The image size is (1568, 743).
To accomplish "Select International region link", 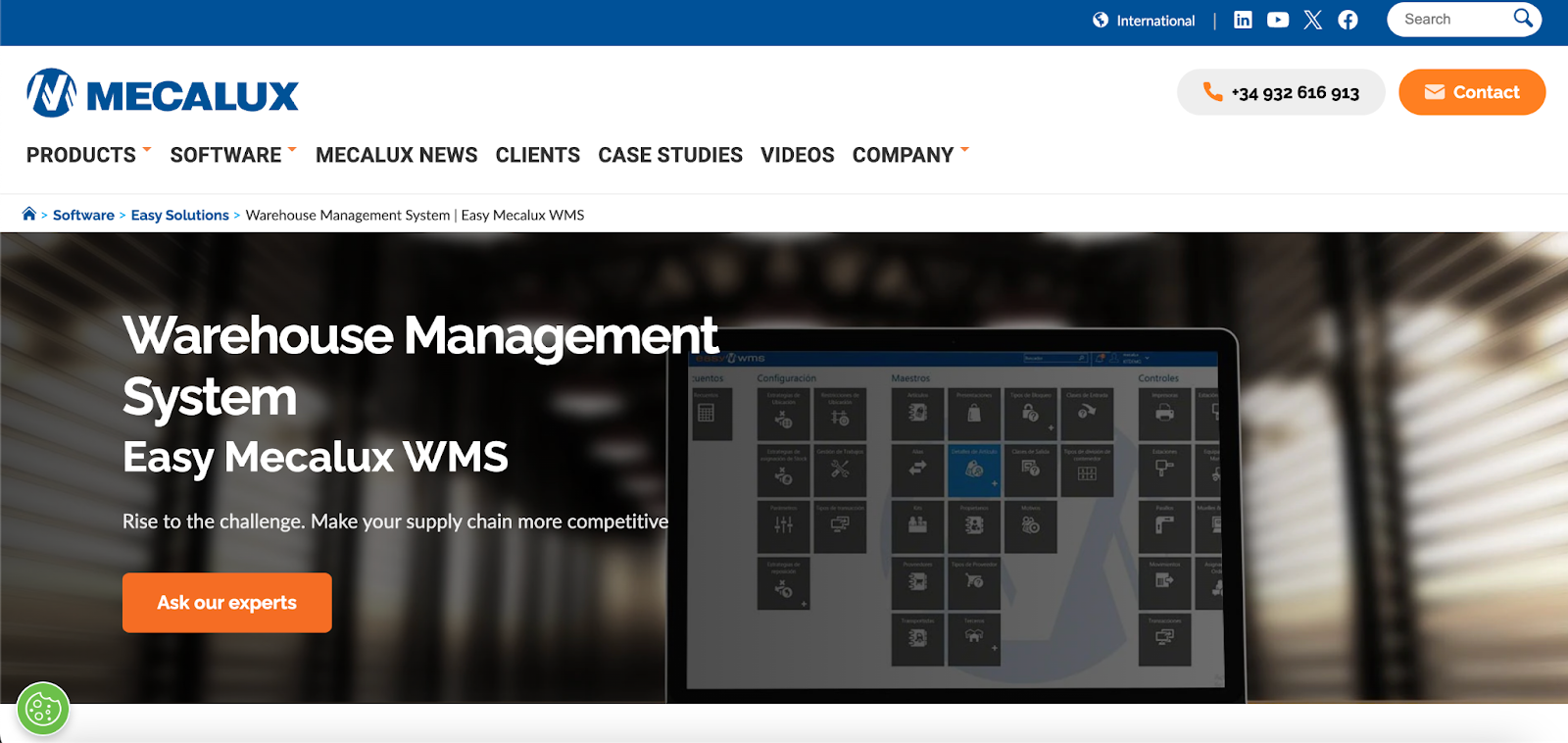I will 1155,21.
